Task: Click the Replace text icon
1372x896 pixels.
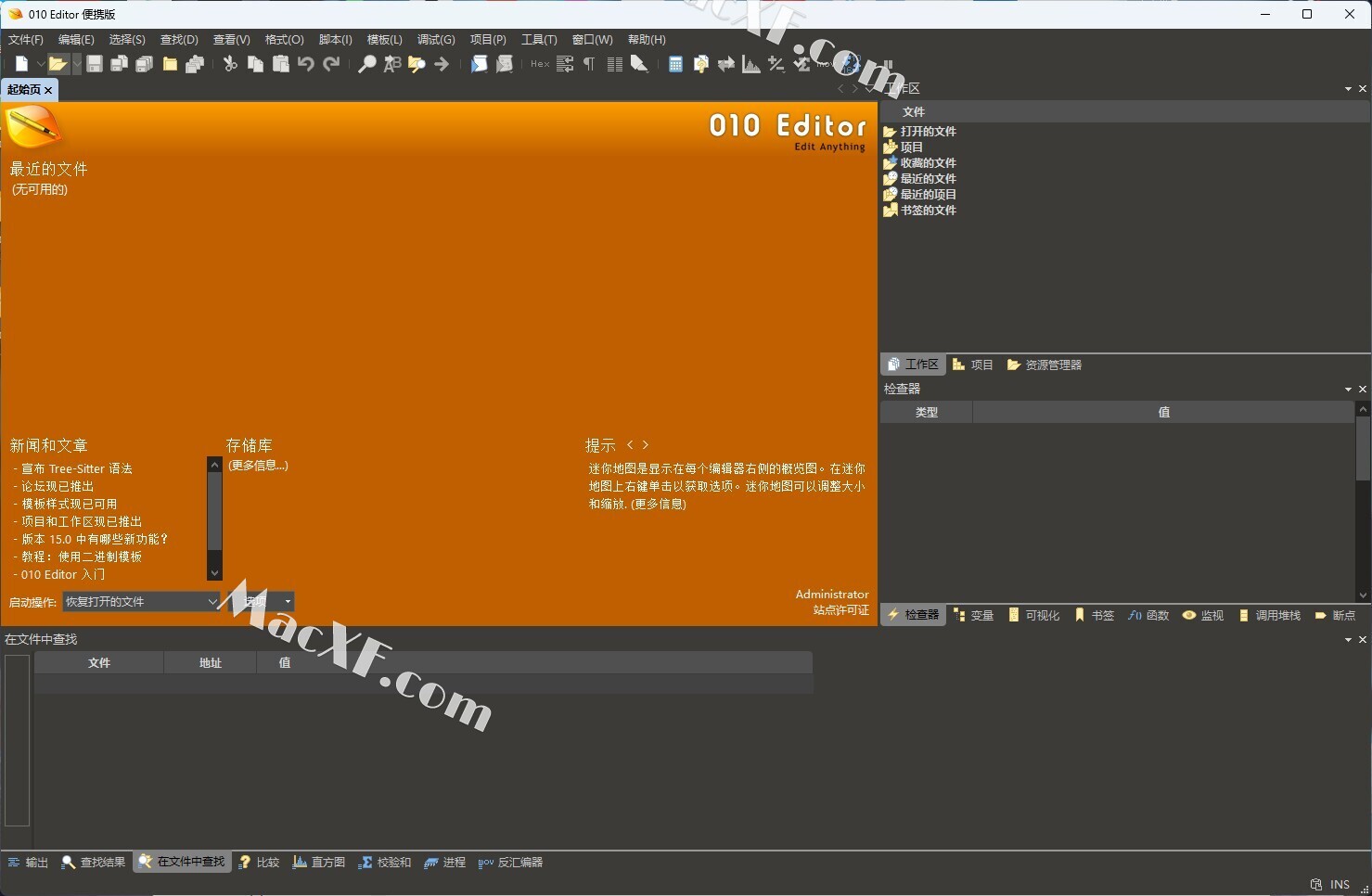Action: pos(392,64)
